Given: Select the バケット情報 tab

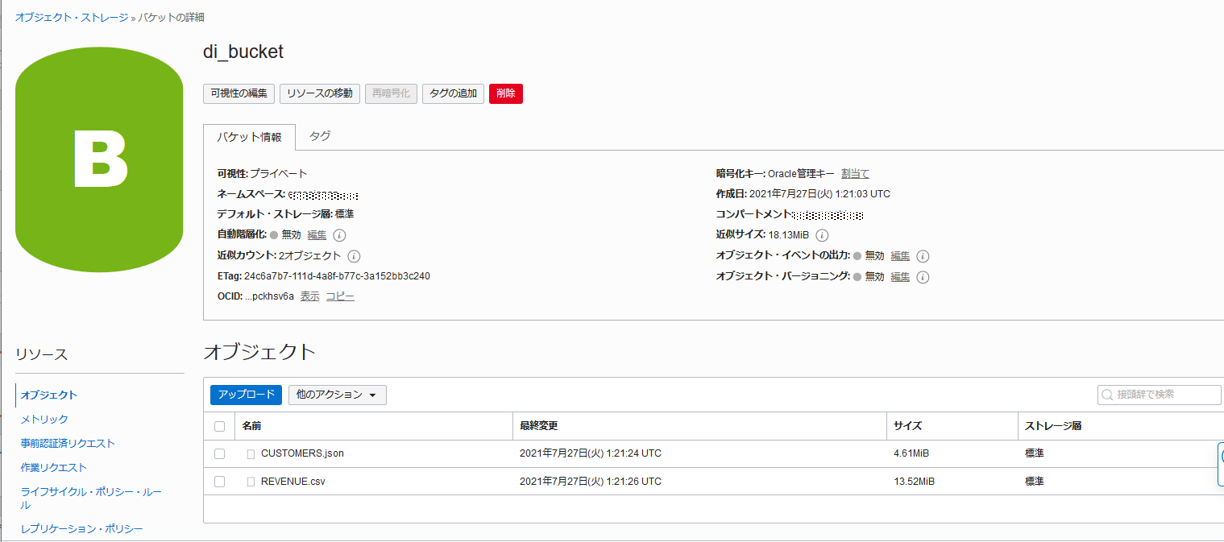Looking at the screenshot, I should pyautogui.click(x=249, y=137).
